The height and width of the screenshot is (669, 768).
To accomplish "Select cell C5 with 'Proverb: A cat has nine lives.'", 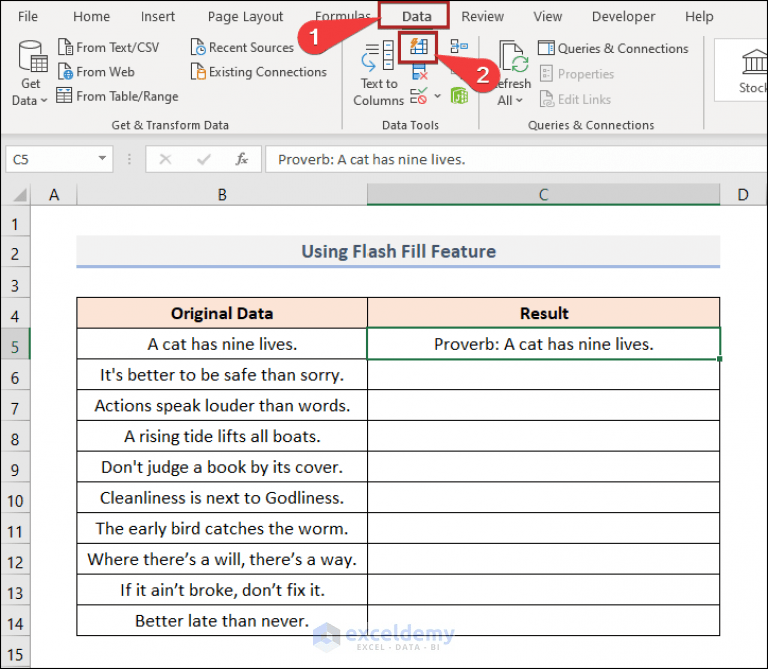I will (x=544, y=344).
